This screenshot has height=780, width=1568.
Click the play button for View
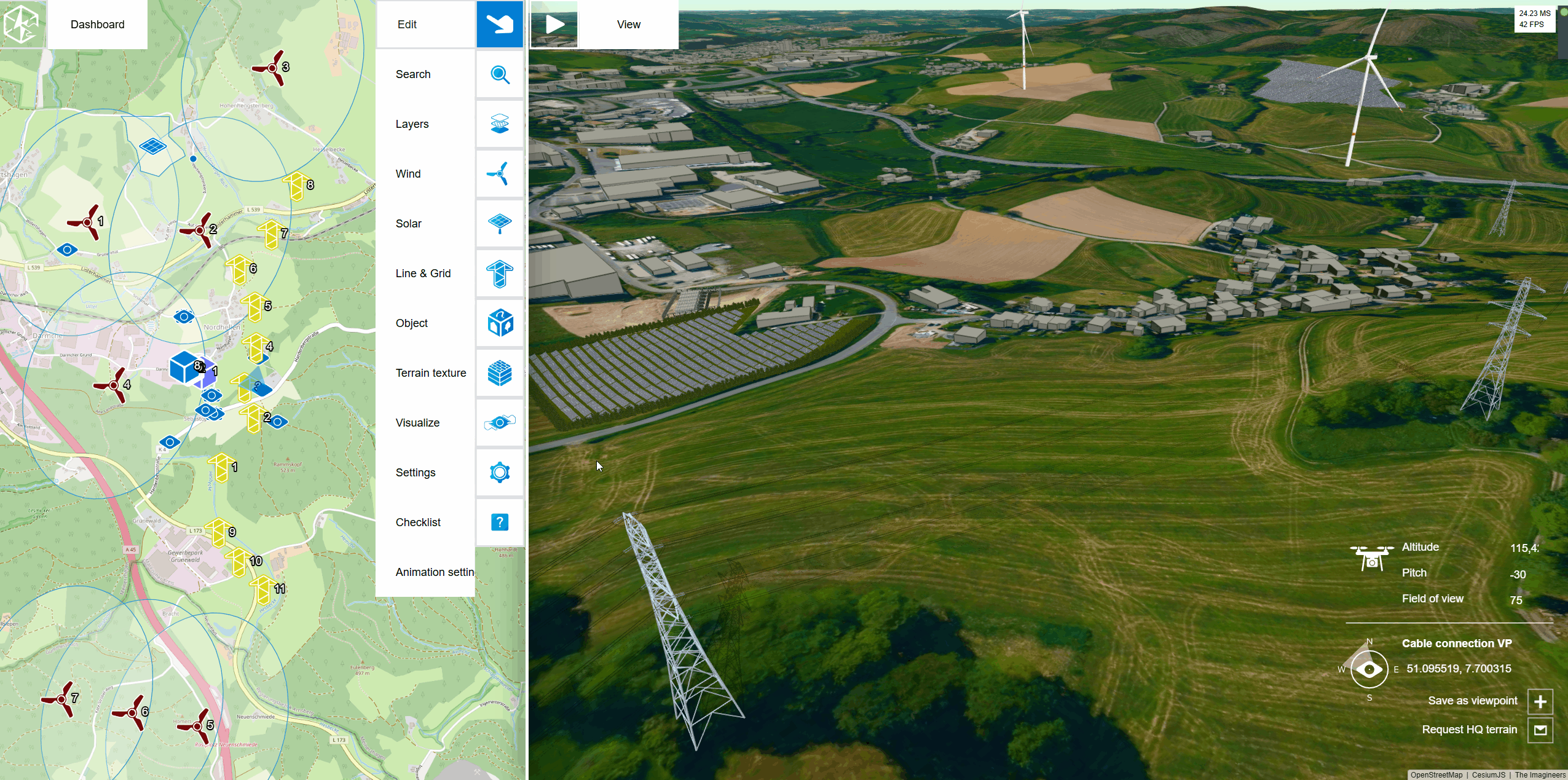pyautogui.click(x=554, y=25)
